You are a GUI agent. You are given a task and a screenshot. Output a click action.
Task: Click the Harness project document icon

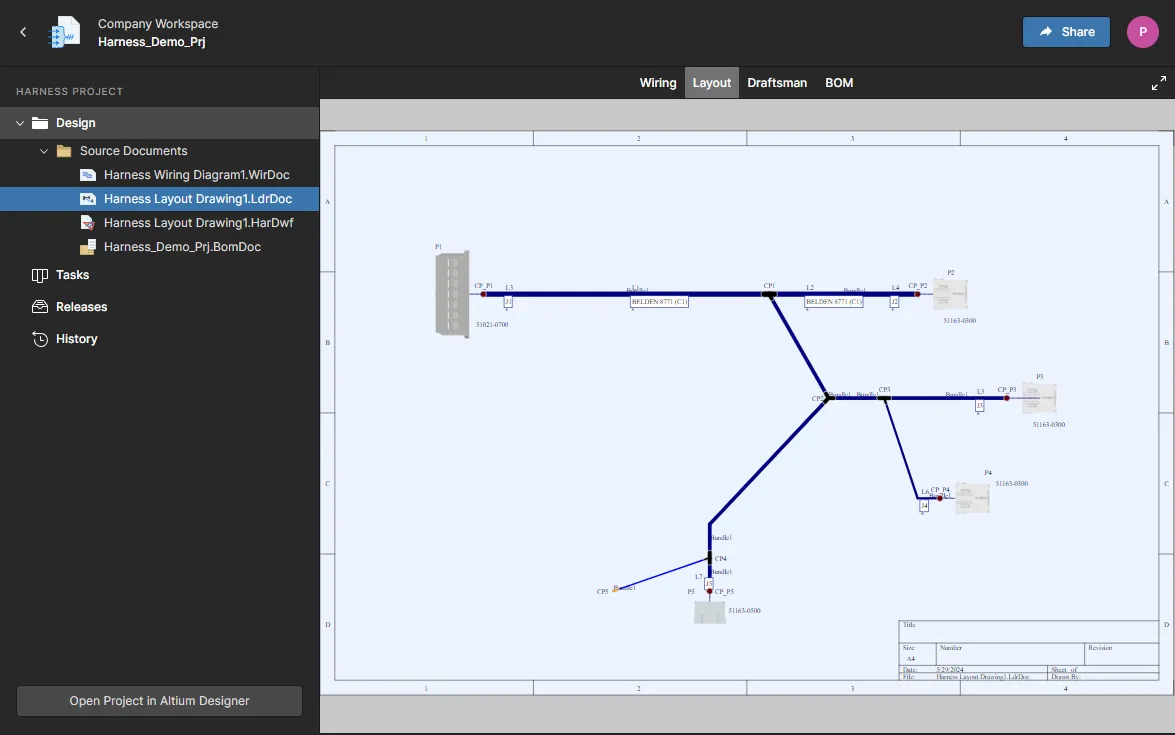click(64, 32)
